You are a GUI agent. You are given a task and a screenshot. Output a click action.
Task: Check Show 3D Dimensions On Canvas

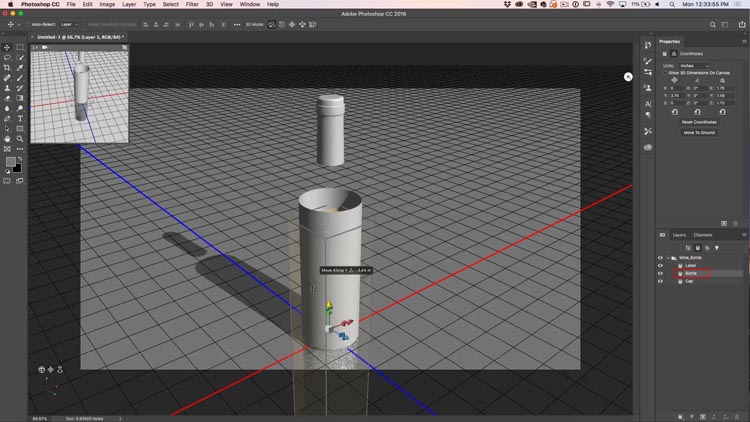(x=666, y=73)
